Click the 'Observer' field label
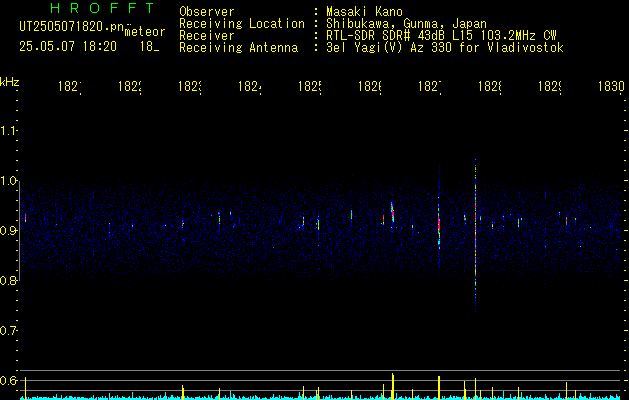Image resolution: width=629 pixels, height=400 pixels. [x=207, y=12]
